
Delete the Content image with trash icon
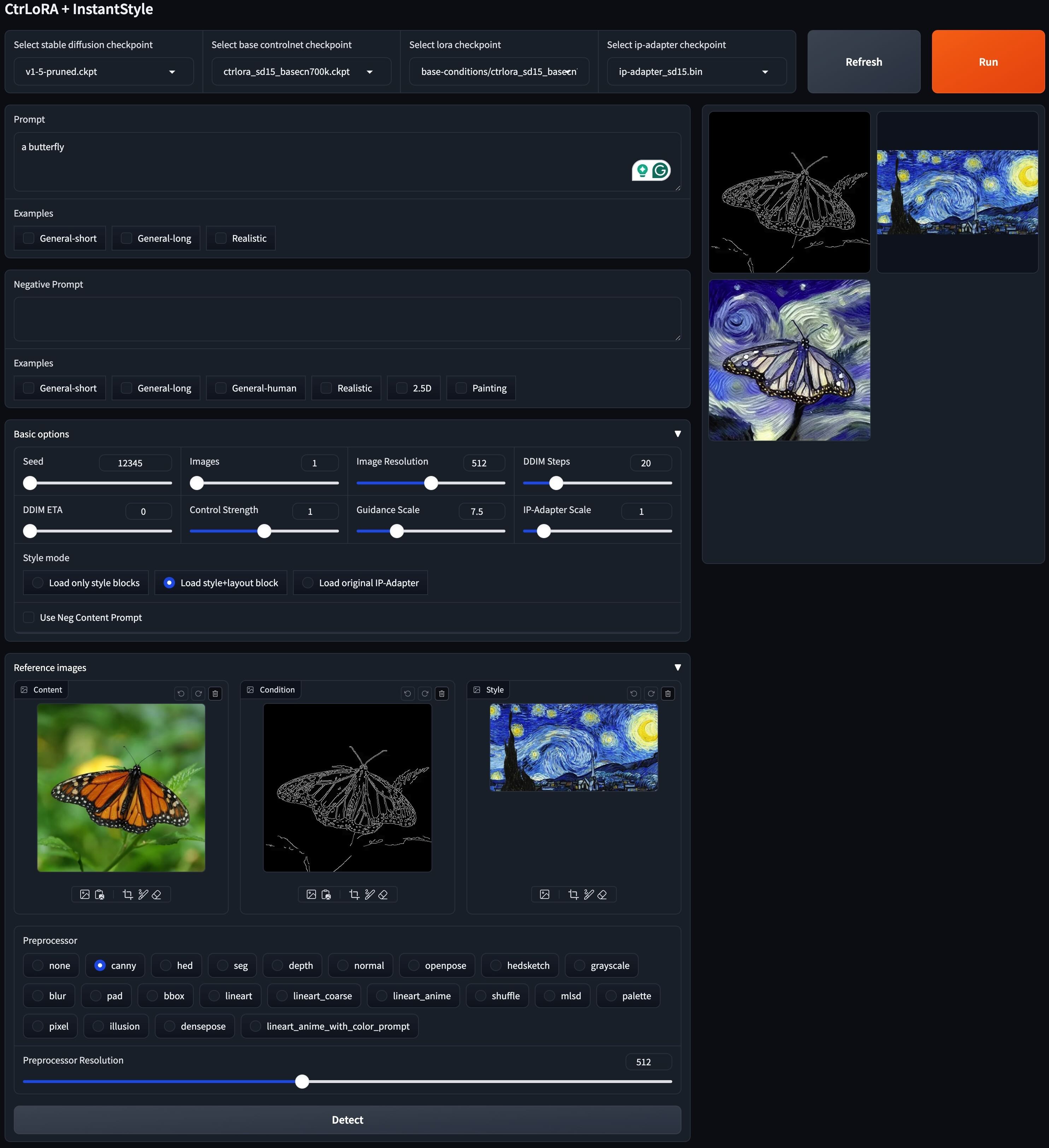pyautogui.click(x=215, y=694)
